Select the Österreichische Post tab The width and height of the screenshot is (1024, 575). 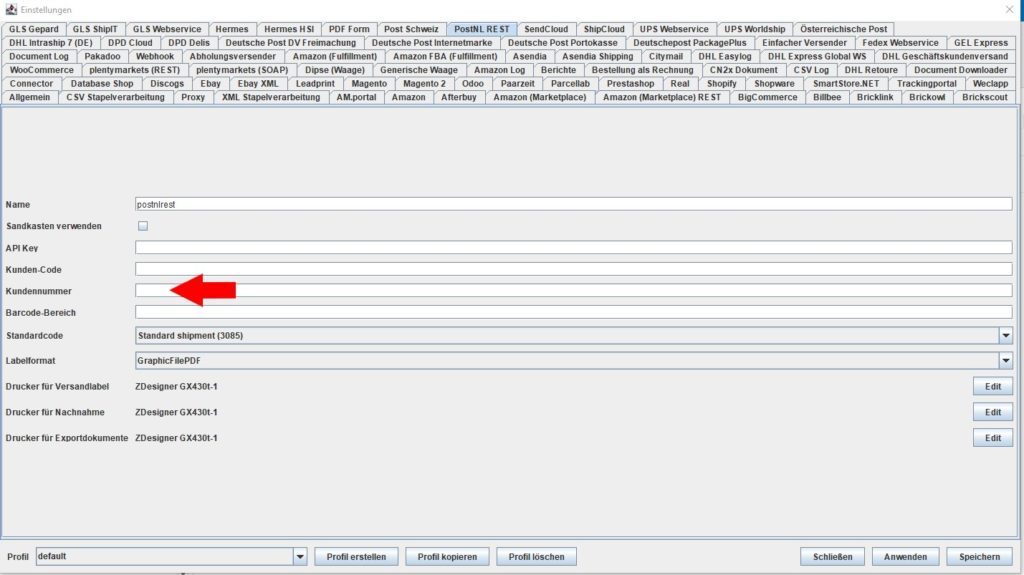click(844, 29)
